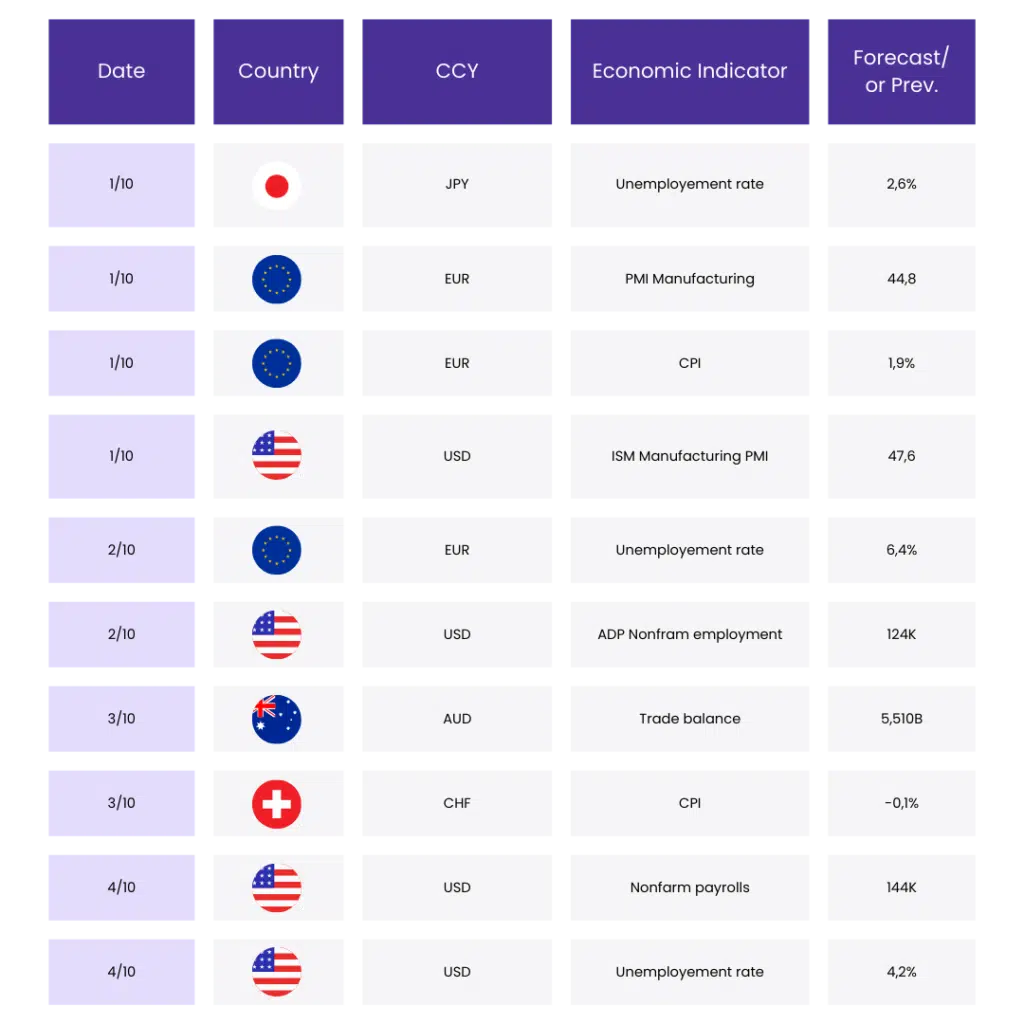This screenshot has width=1024, height=1024.
Task: Select the Date column header
Action: coord(122,71)
